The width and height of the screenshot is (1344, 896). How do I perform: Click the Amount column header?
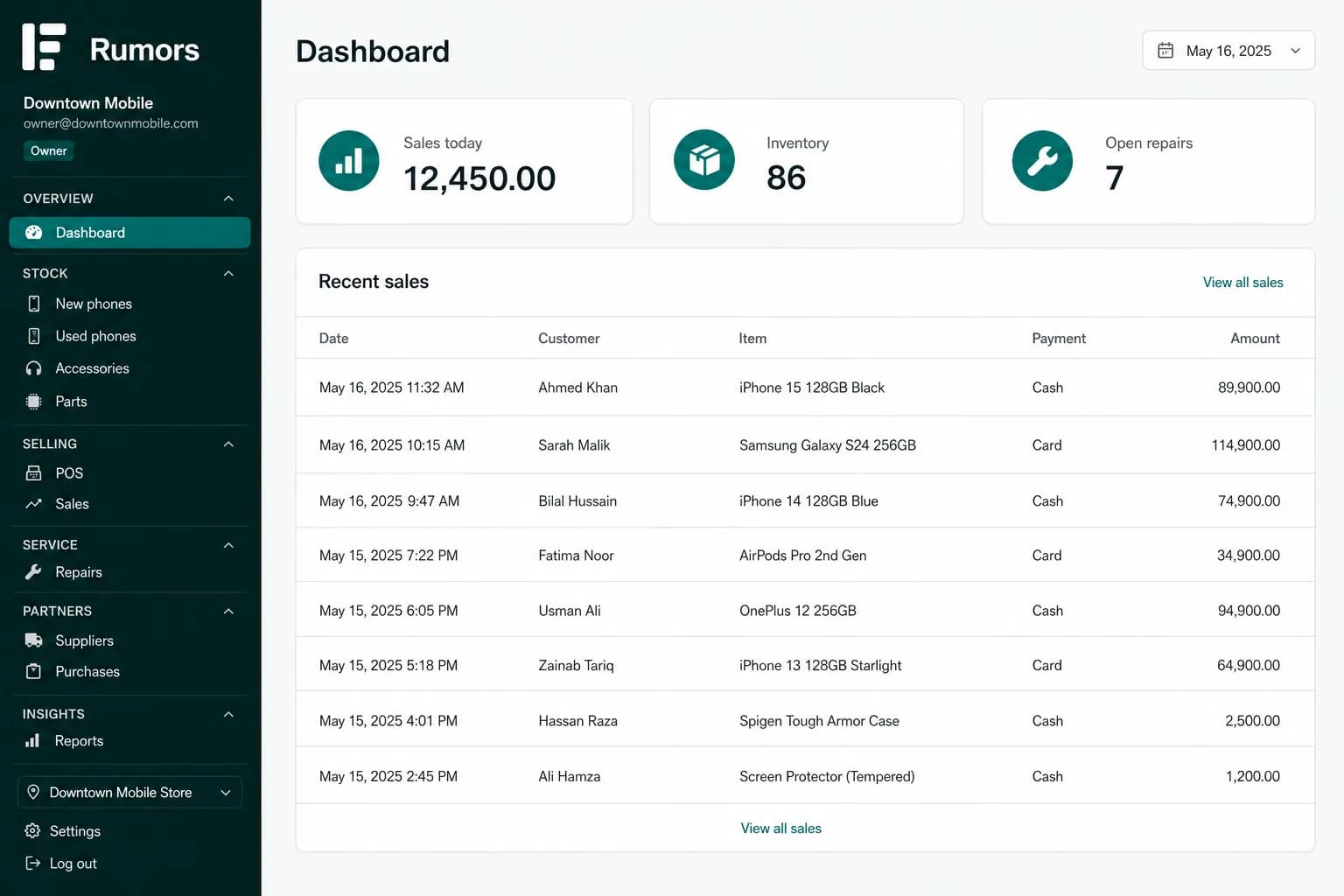click(x=1255, y=339)
